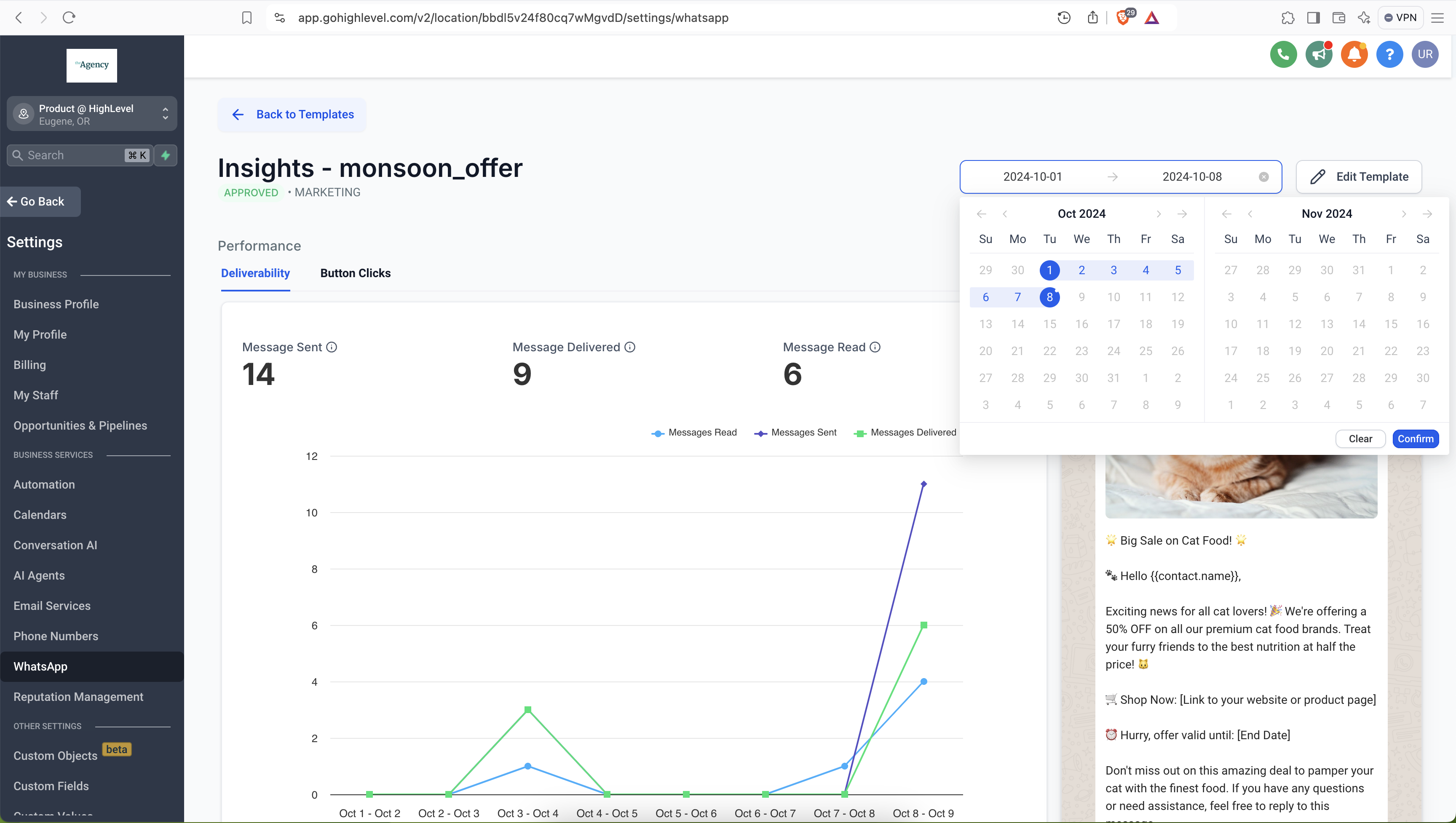Viewport: 1456px width, 823px height.
Task: Clear the date range with x icon
Action: pyautogui.click(x=1264, y=177)
